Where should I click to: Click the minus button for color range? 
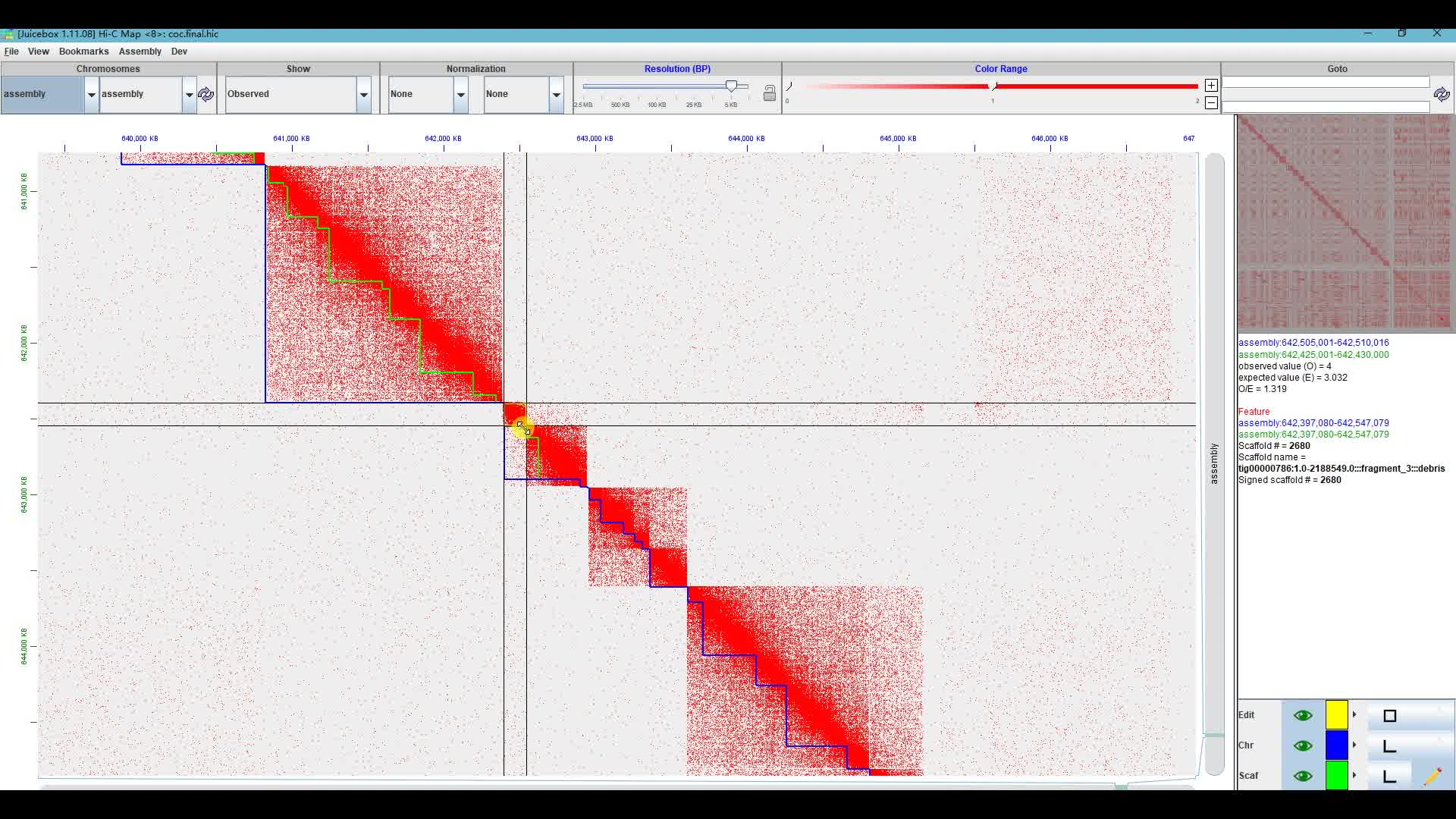pos(1211,102)
